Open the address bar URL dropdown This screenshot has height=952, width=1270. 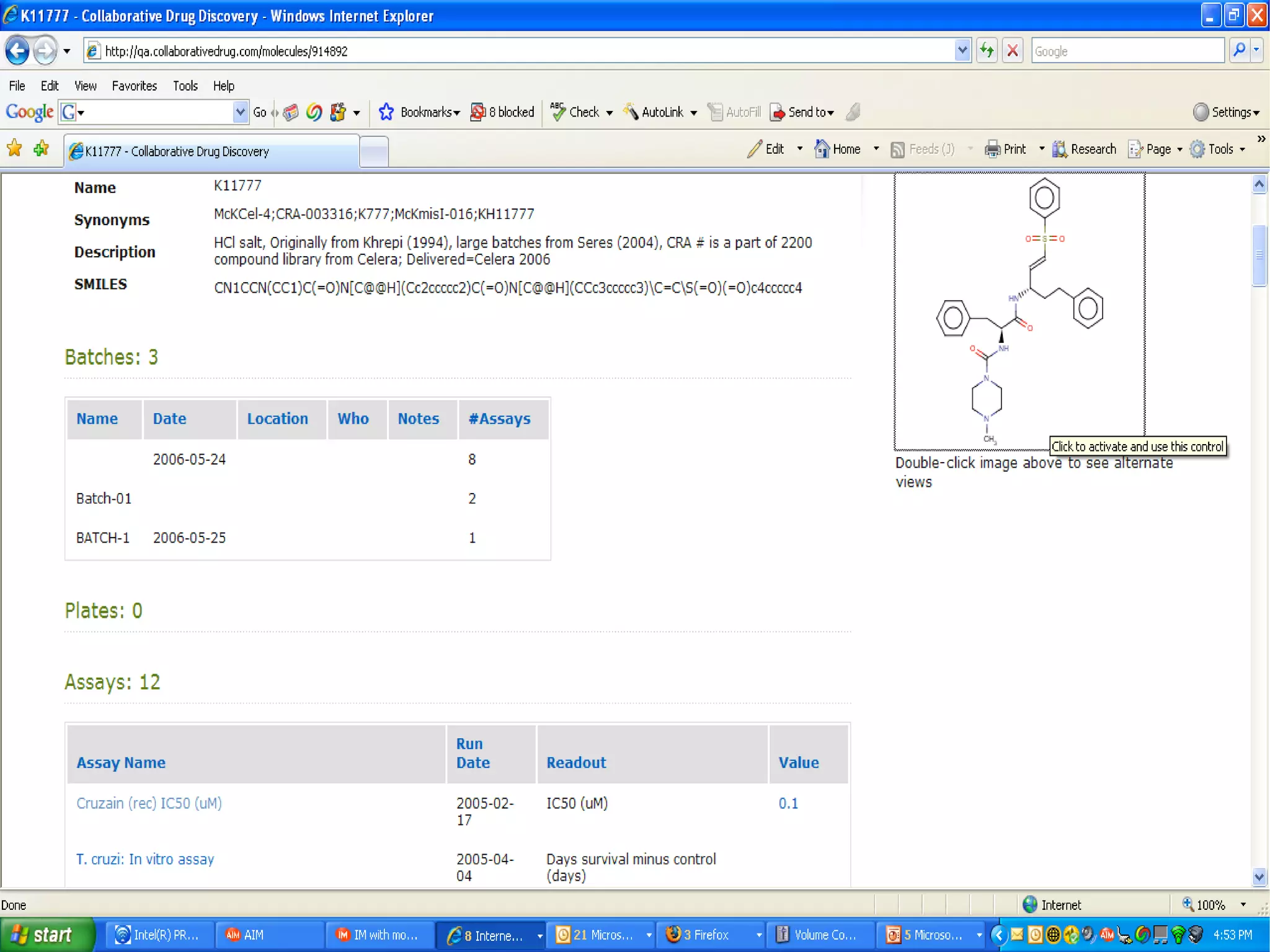coord(962,50)
